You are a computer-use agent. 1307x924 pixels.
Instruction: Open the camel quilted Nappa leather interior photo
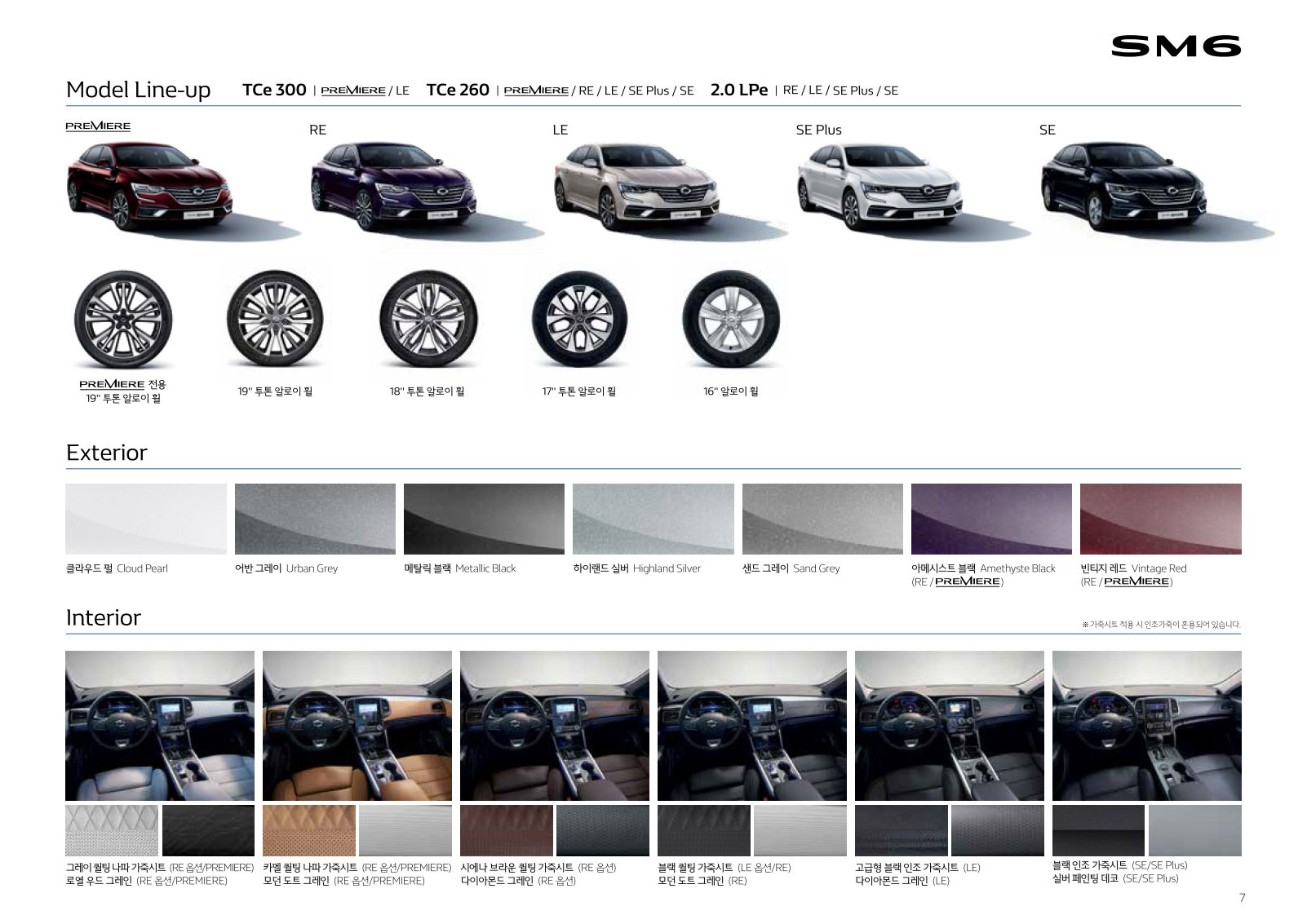(x=357, y=725)
